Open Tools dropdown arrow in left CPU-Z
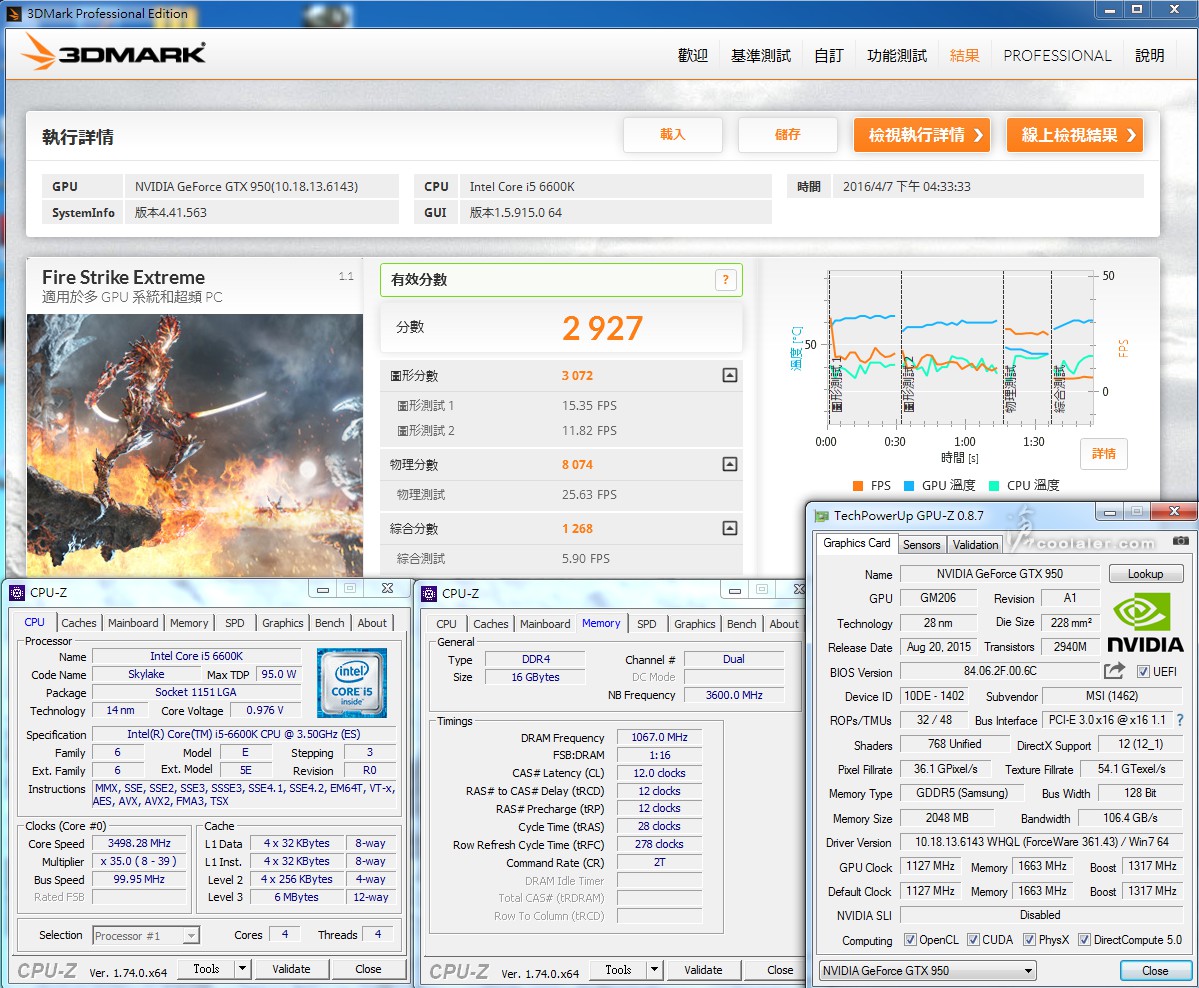1199x988 pixels. click(x=242, y=969)
